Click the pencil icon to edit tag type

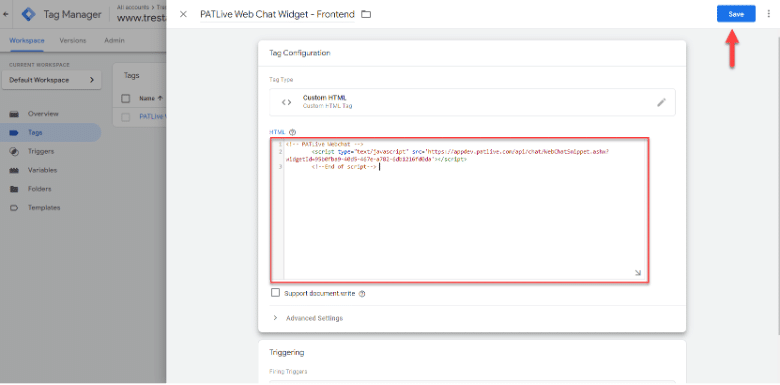pos(661,102)
